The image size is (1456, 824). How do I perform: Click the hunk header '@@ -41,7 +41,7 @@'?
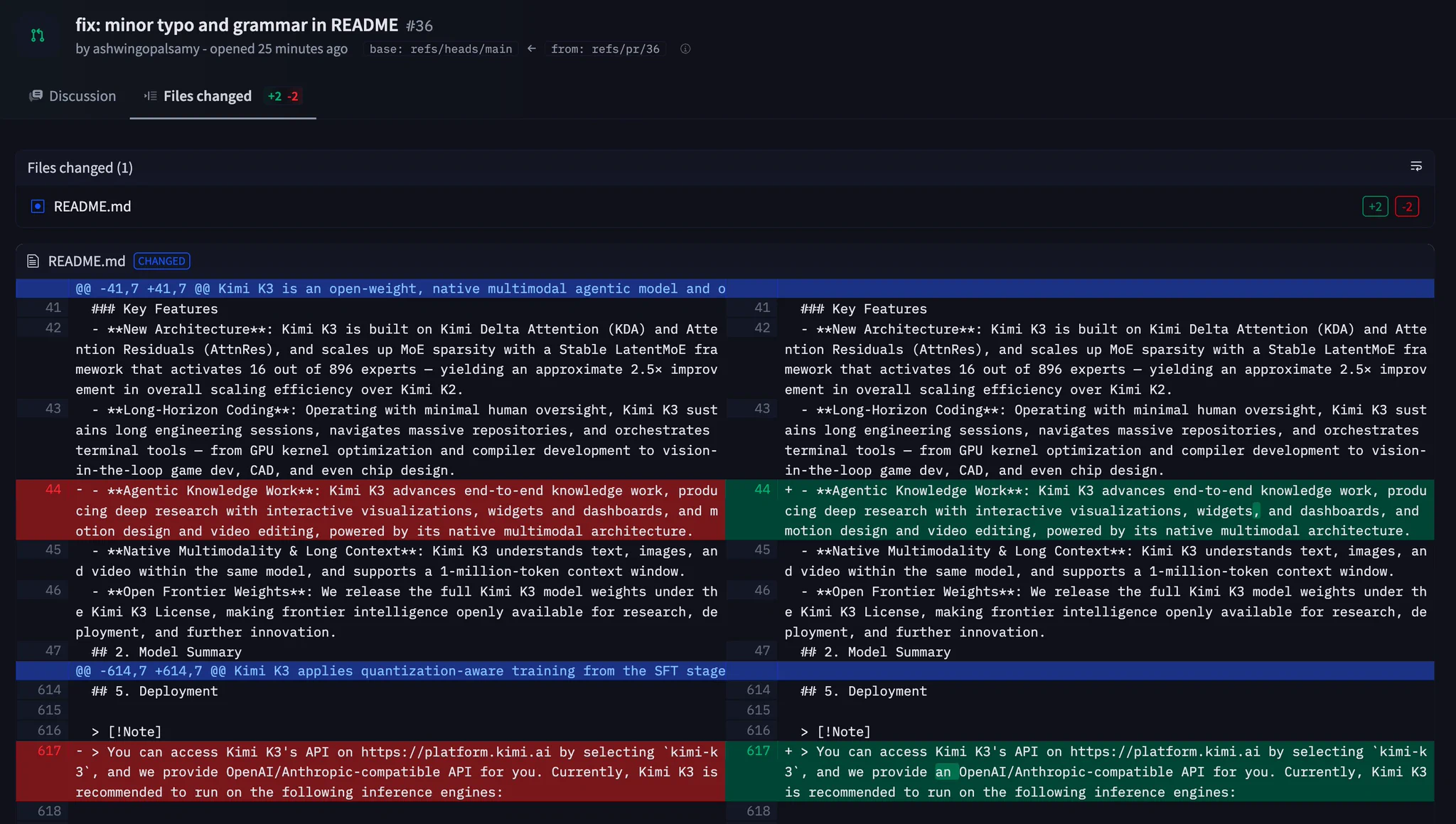pyautogui.click(x=143, y=289)
